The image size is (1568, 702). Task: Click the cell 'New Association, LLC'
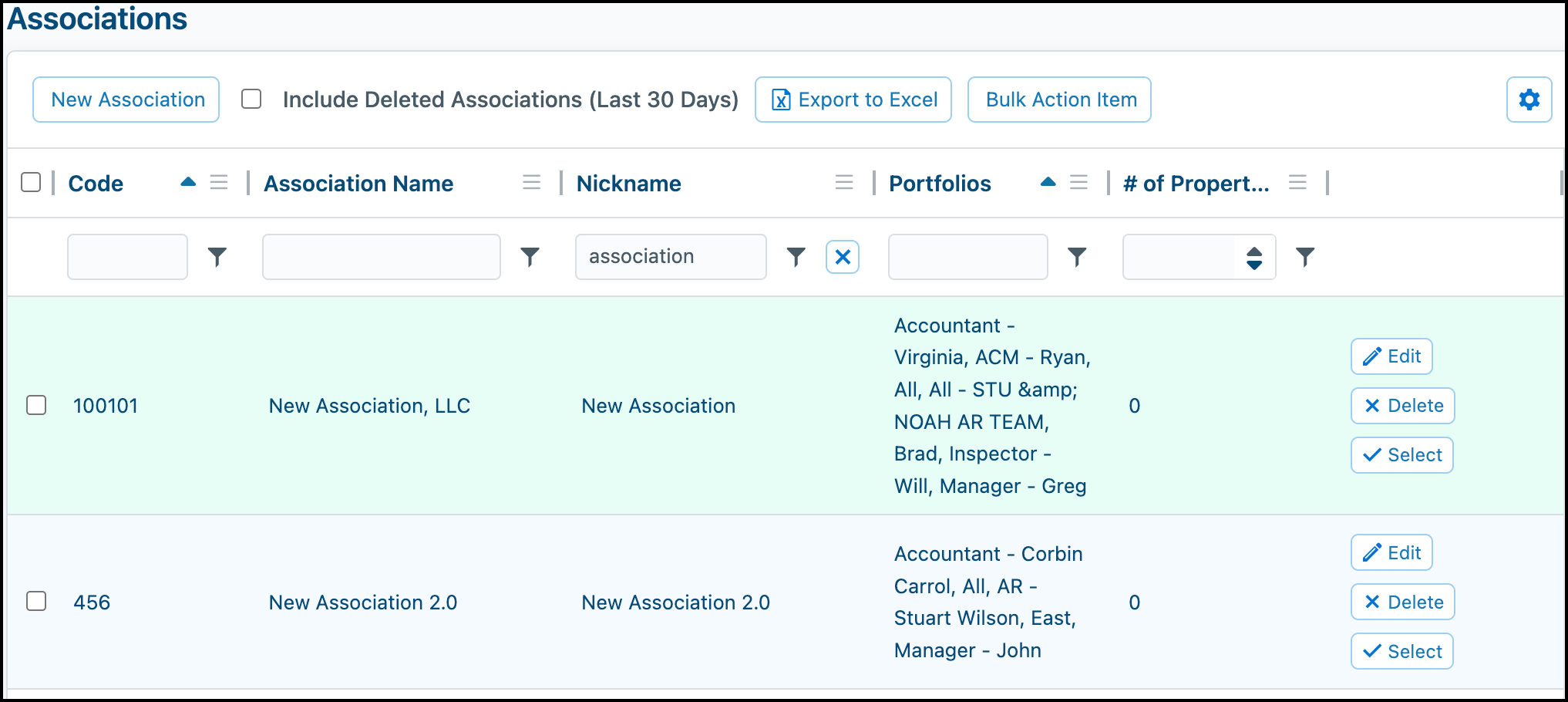[x=369, y=406]
